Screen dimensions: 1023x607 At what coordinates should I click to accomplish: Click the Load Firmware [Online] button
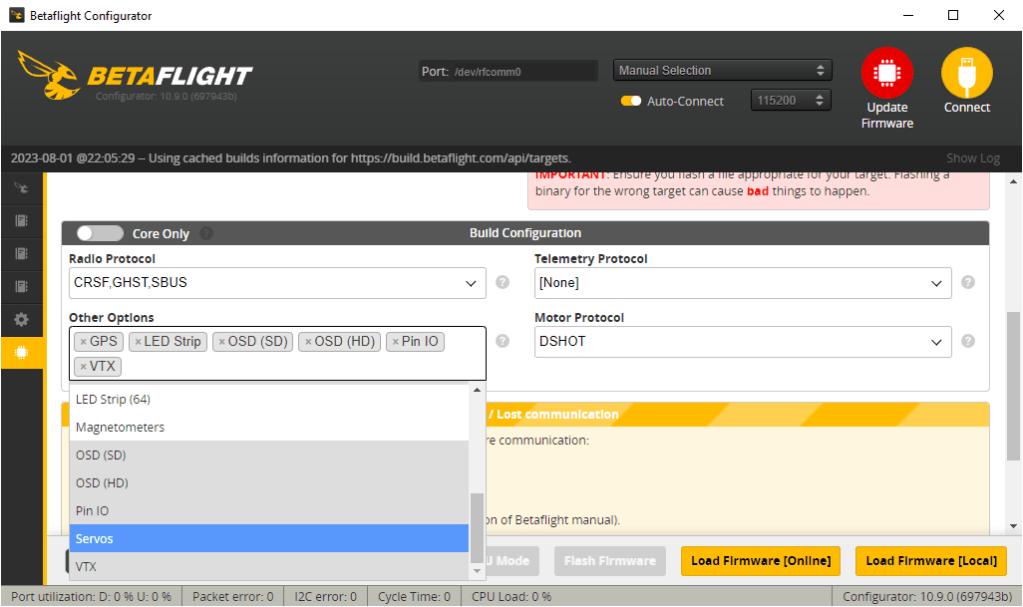pyautogui.click(x=760, y=561)
